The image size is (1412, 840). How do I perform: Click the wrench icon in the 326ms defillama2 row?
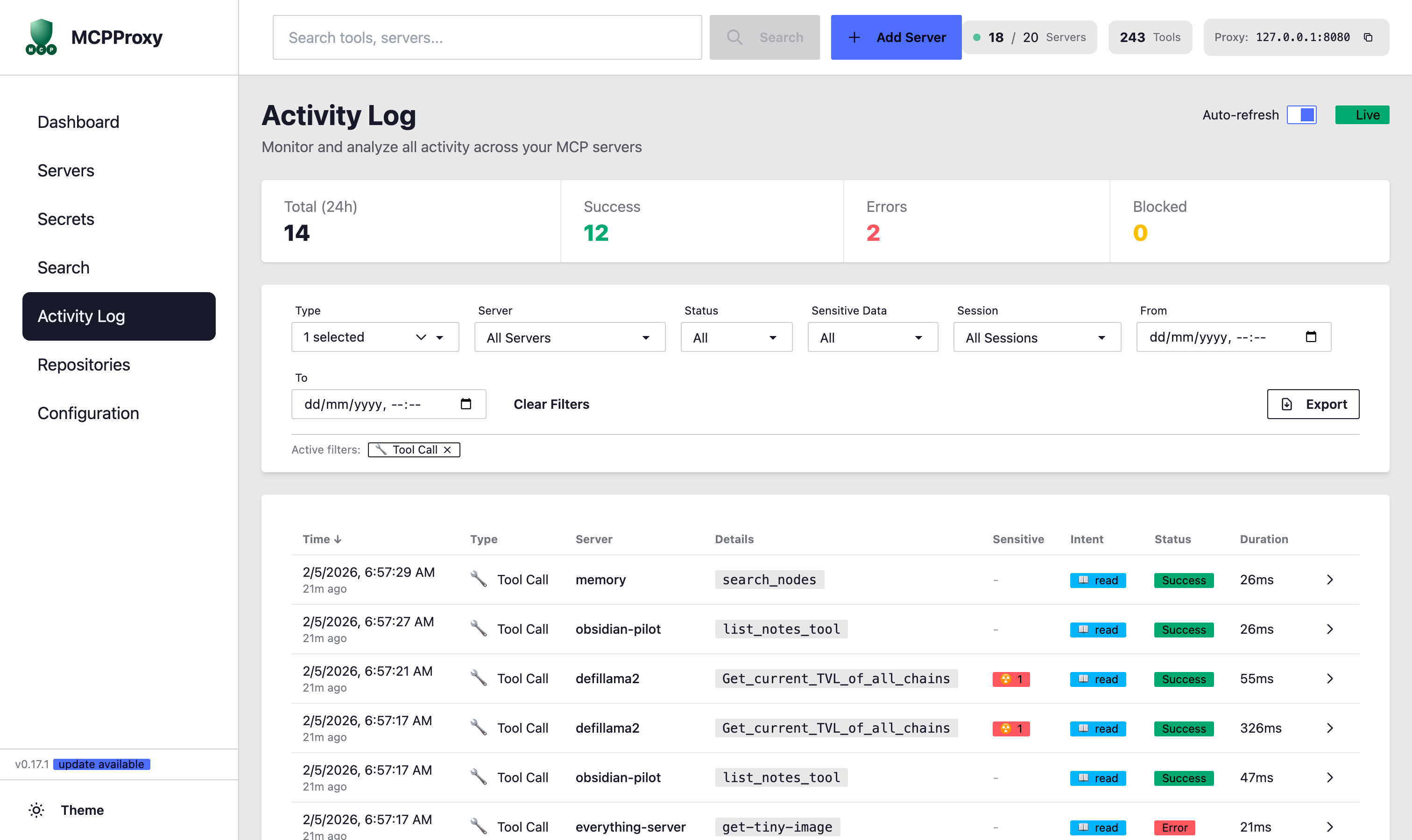(479, 728)
